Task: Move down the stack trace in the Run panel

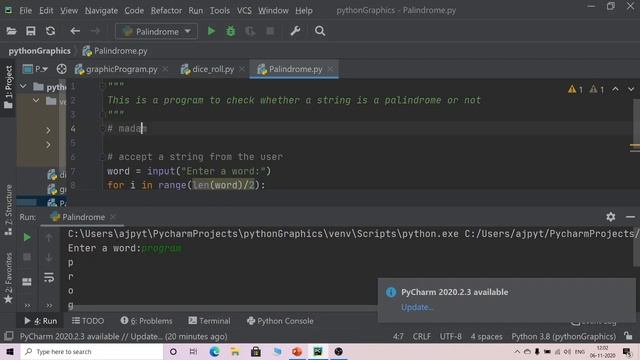Action: 49,257
